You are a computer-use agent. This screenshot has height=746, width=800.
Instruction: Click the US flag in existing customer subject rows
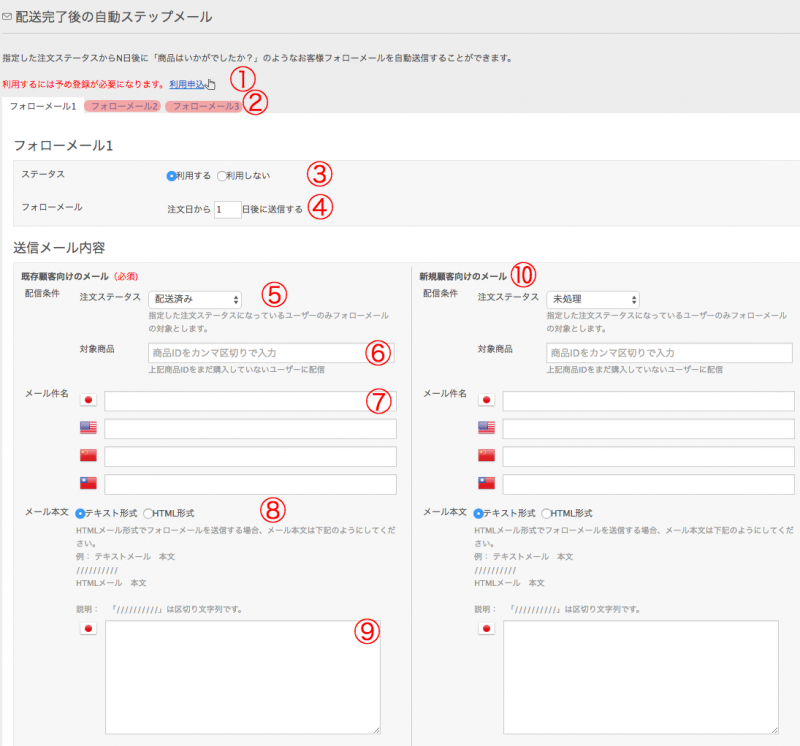point(88,429)
